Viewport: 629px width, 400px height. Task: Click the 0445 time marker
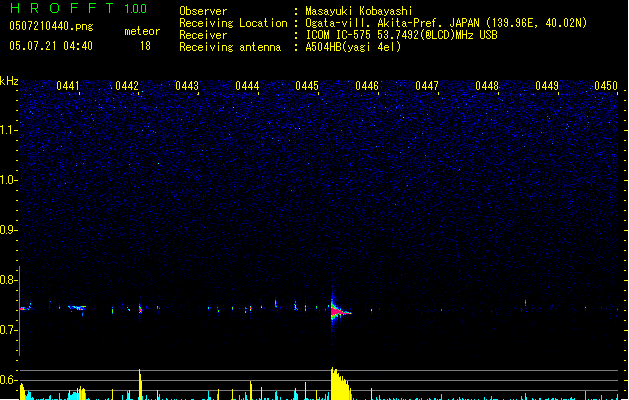point(307,86)
